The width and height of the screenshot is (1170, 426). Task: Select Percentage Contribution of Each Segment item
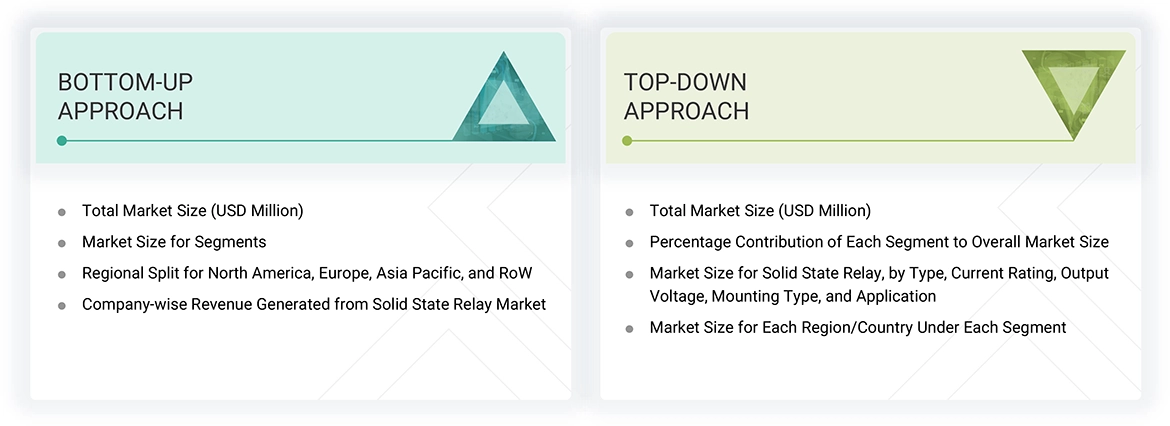[879, 242]
